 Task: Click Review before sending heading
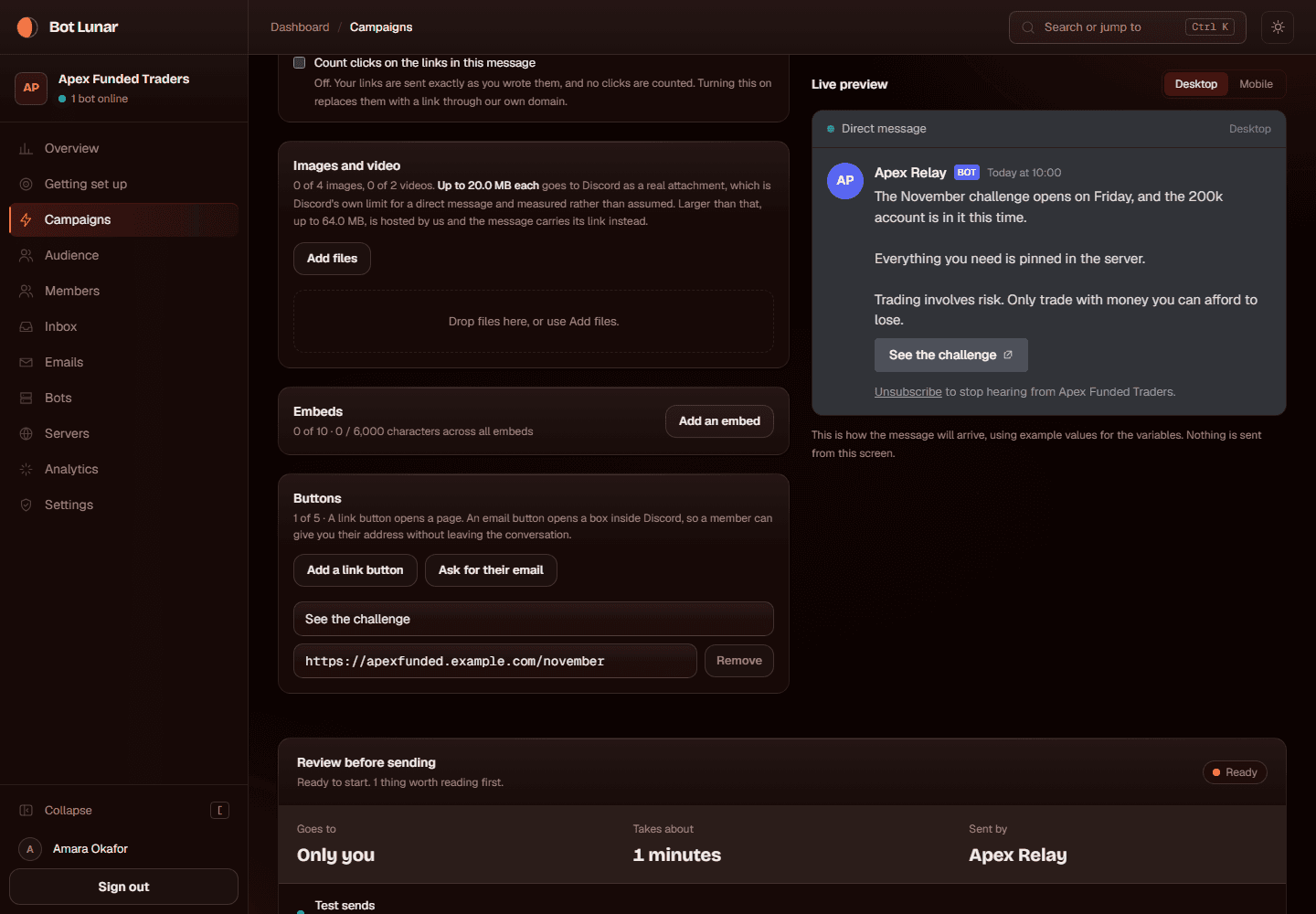pos(366,762)
